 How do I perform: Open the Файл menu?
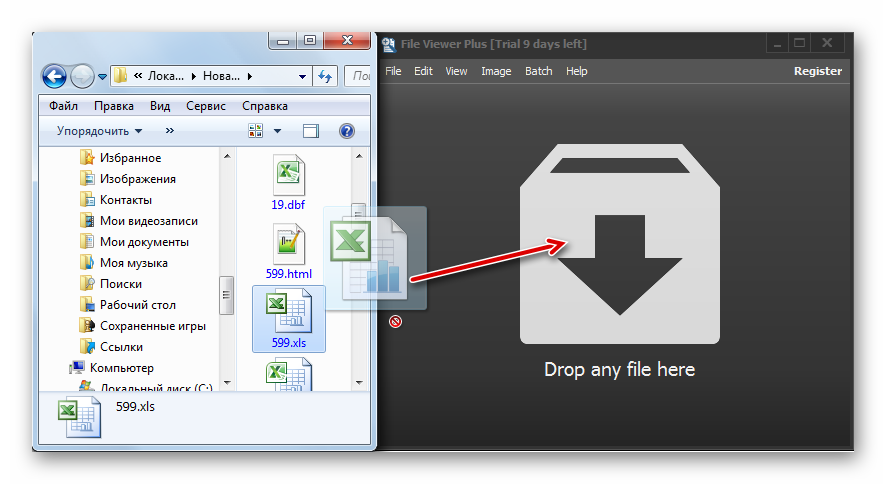pos(63,106)
